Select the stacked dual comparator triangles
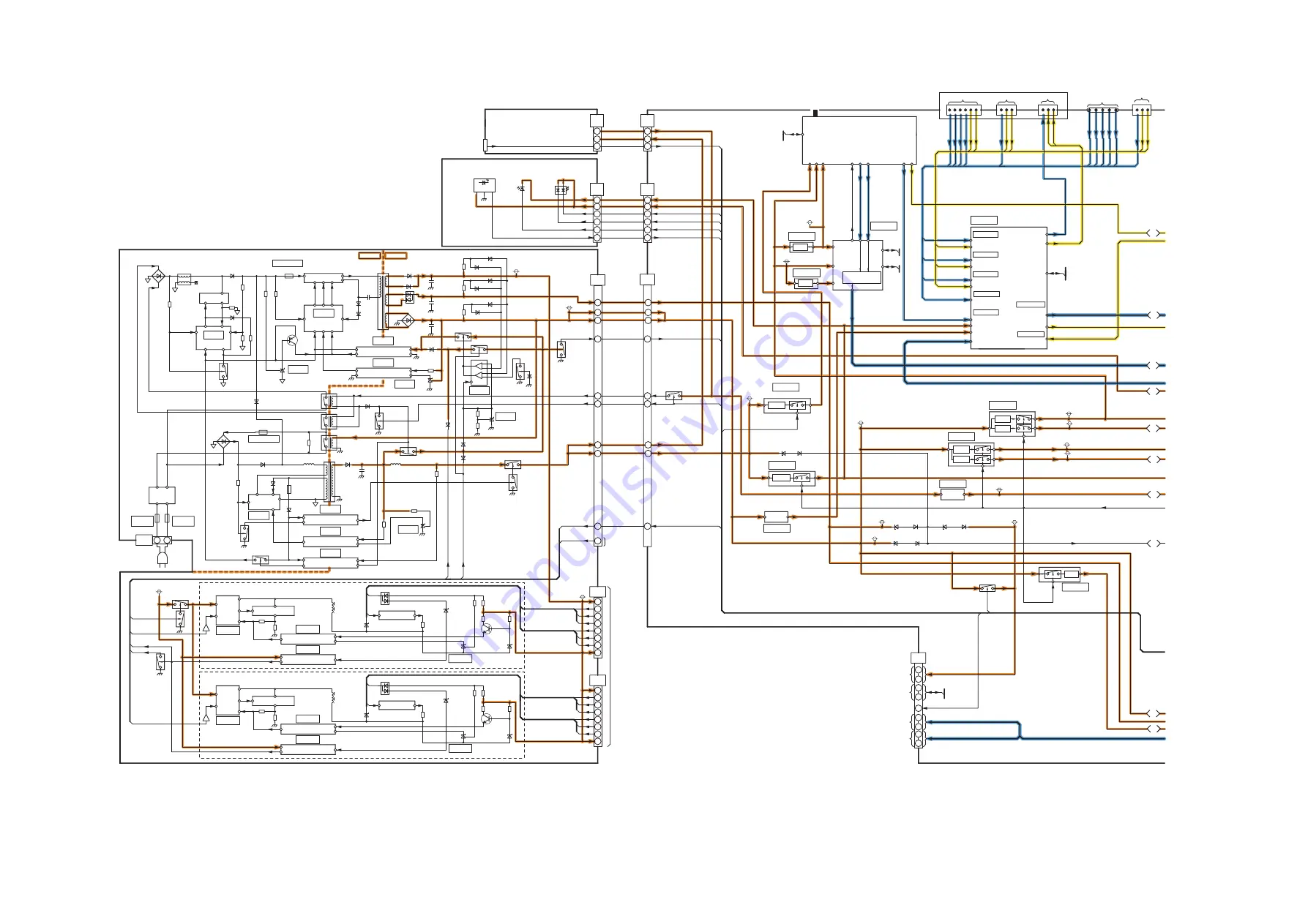Viewport: 1308px width, 924px height. pos(477,369)
